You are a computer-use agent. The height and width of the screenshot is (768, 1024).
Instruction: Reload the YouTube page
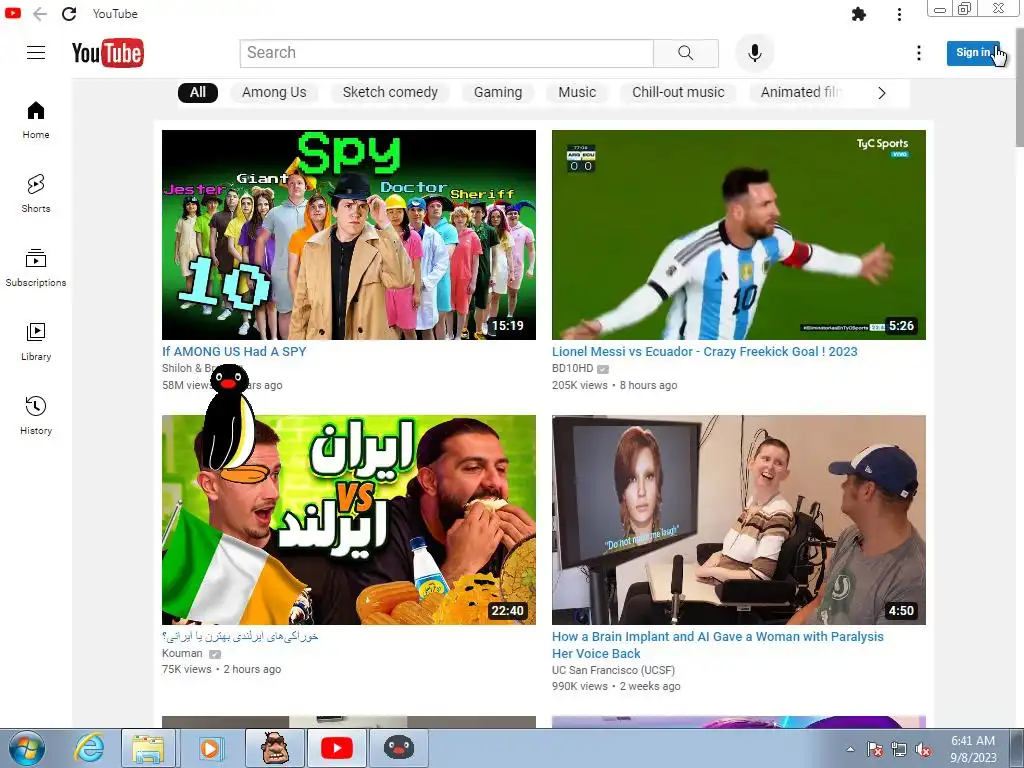click(x=69, y=14)
